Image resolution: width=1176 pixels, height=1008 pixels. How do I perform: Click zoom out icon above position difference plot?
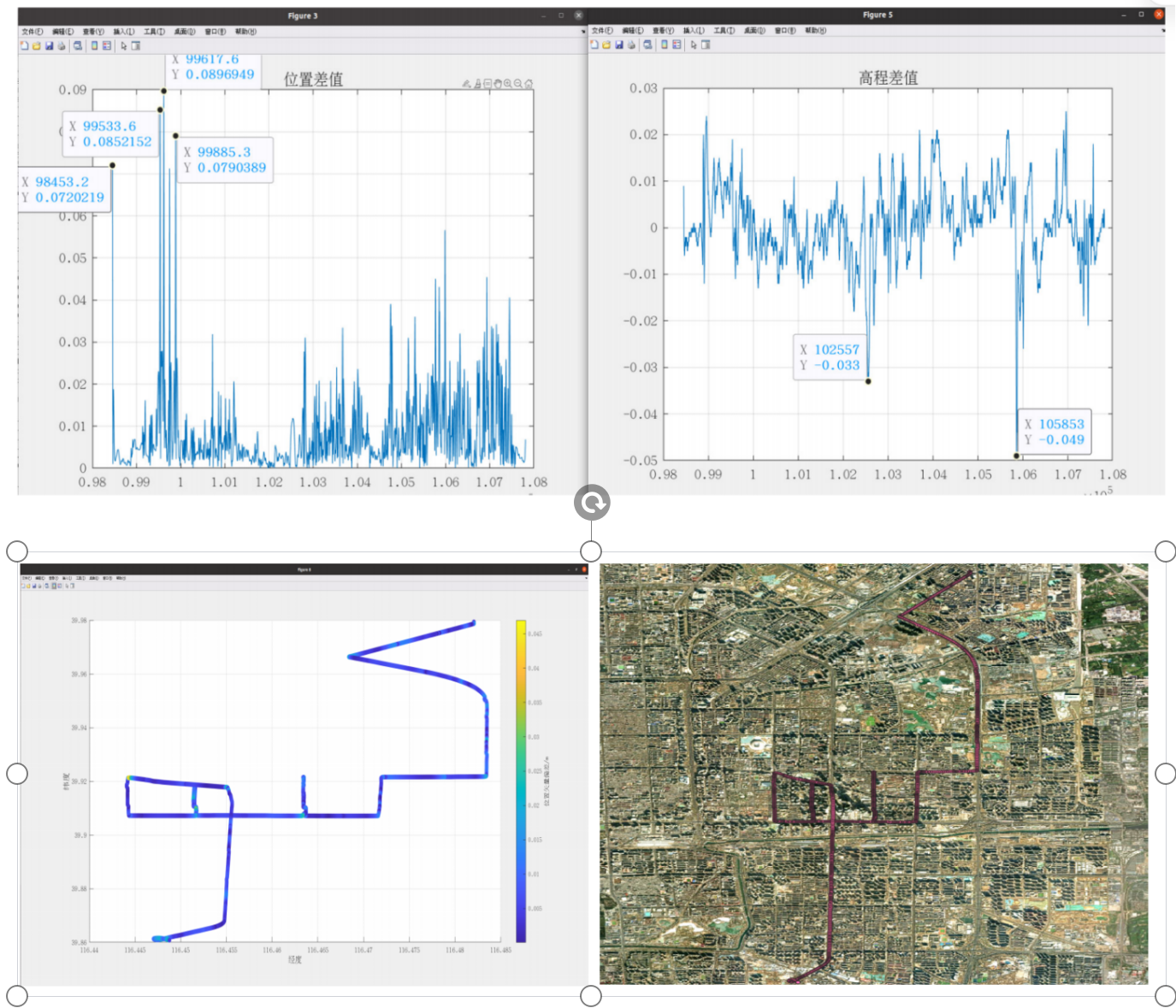tap(518, 84)
